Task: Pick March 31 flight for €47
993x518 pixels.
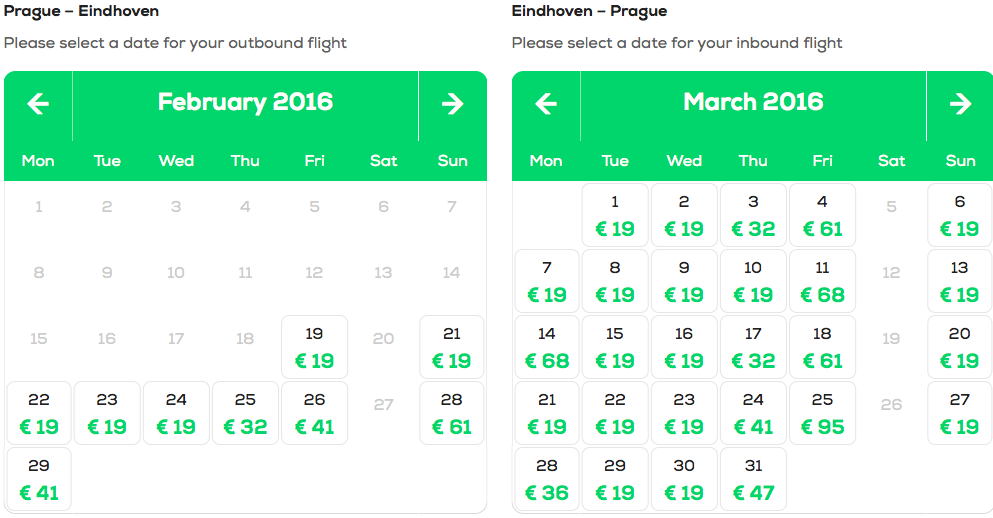Action: pos(754,479)
